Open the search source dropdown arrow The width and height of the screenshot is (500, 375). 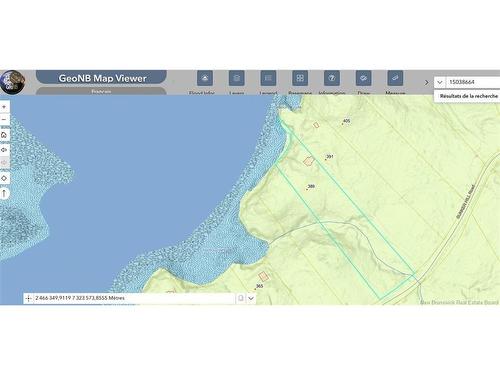pos(440,82)
